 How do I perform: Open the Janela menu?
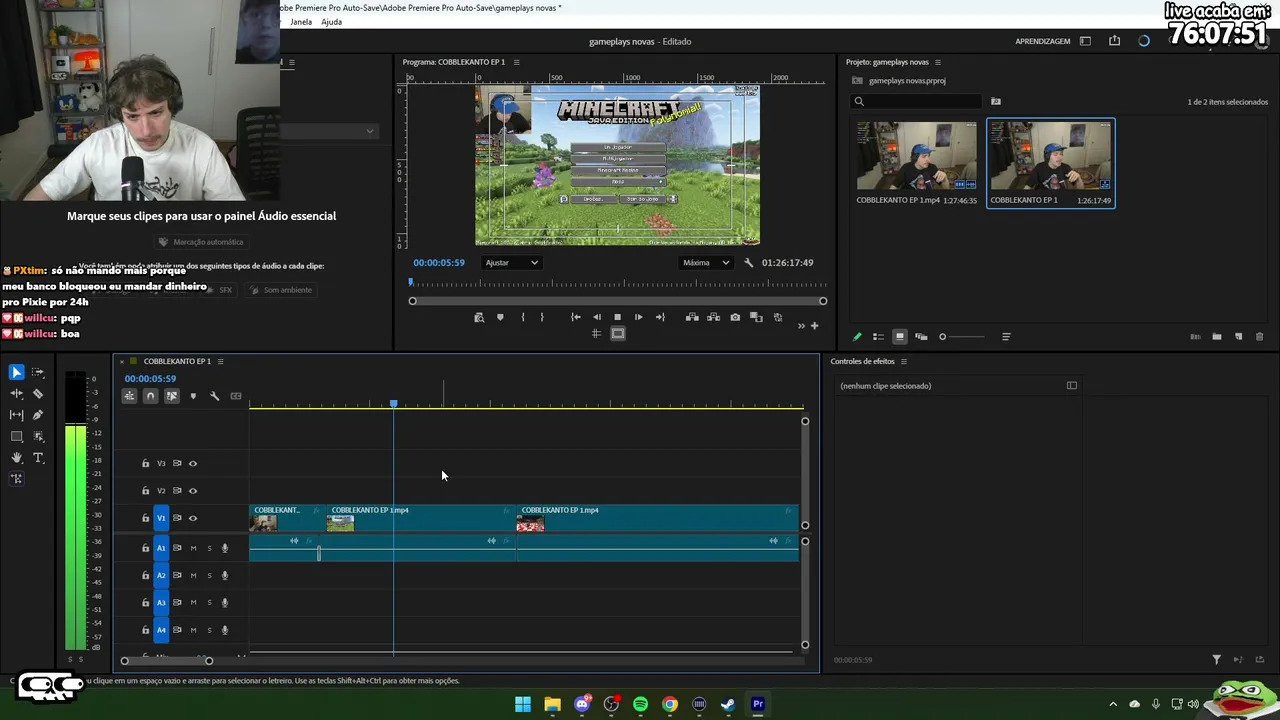301,22
